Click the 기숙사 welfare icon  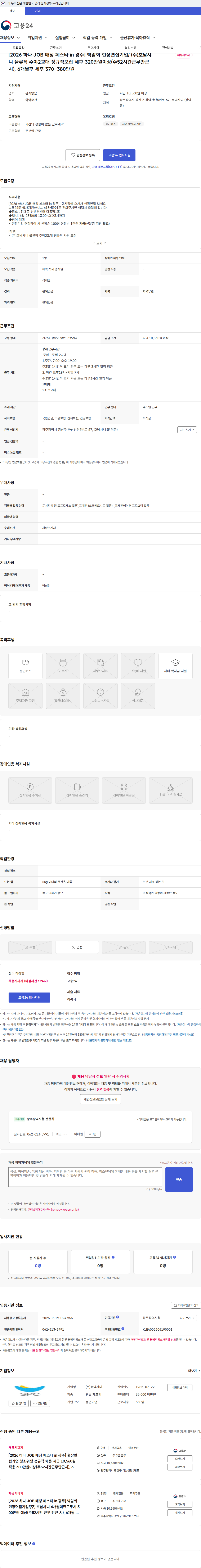coord(63,666)
